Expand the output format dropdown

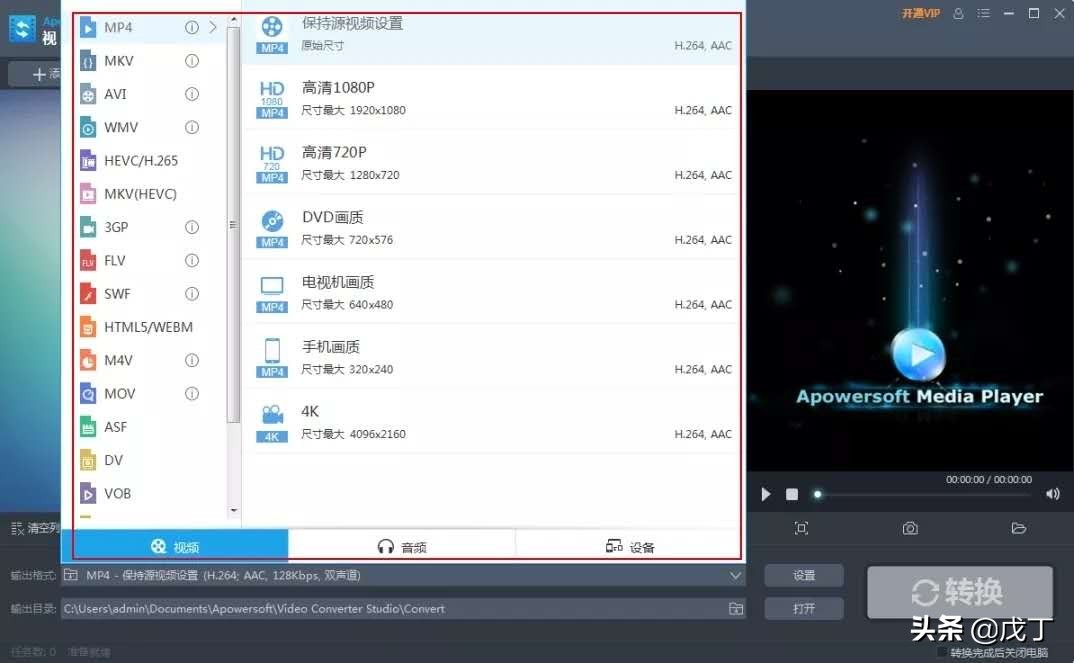pos(736,575)
